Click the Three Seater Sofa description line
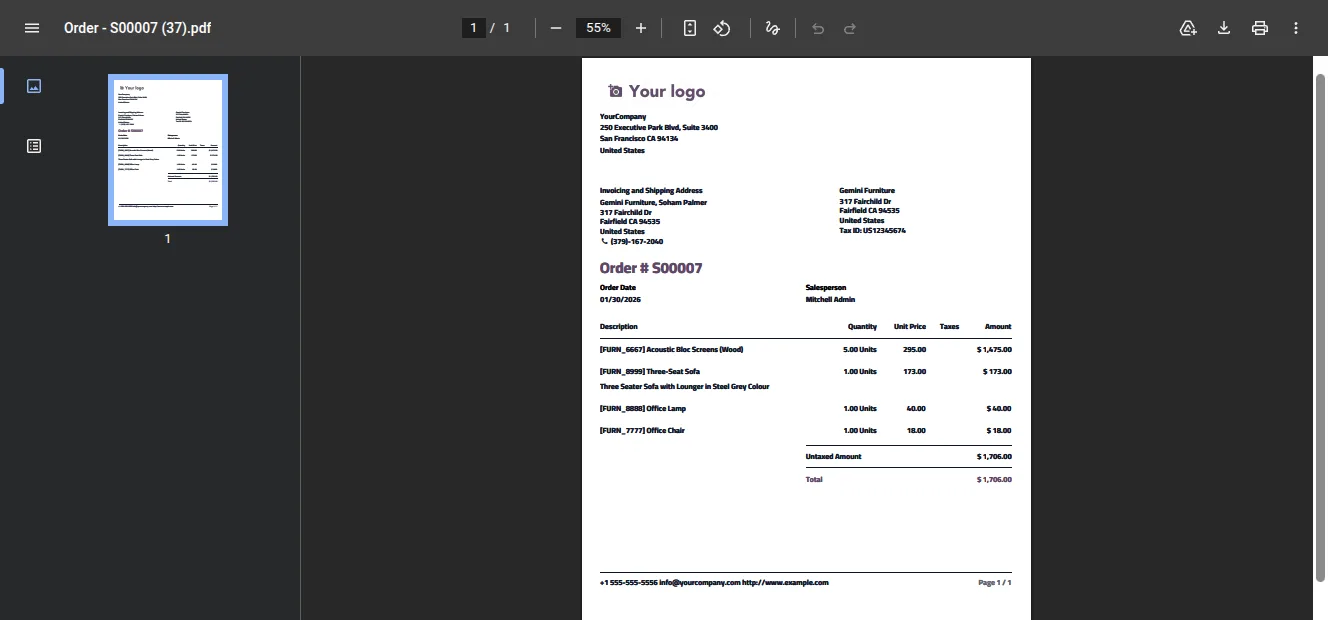 point(684,387)
